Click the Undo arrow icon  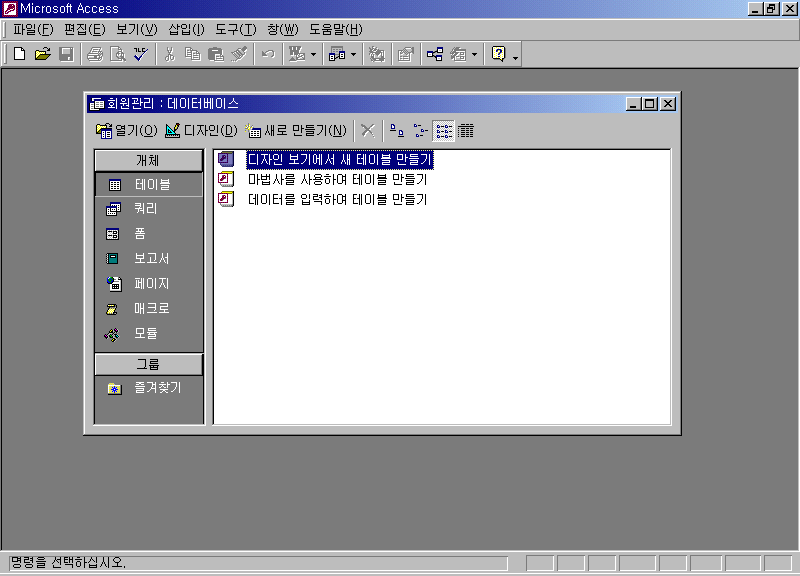[268, 54]
